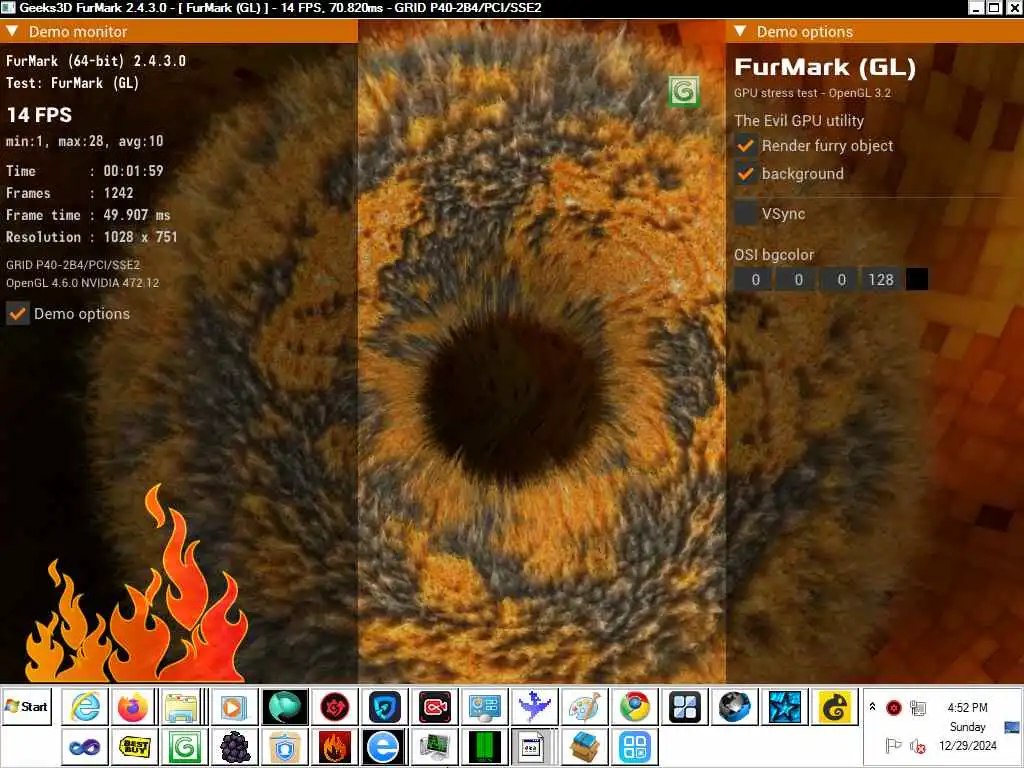Click the Frame time 49.907 ms line

[88, 215]
